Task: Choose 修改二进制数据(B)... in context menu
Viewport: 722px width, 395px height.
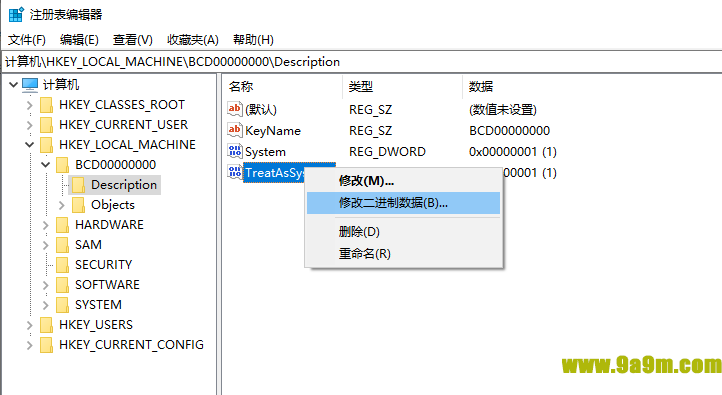Action: coord(404,203)
